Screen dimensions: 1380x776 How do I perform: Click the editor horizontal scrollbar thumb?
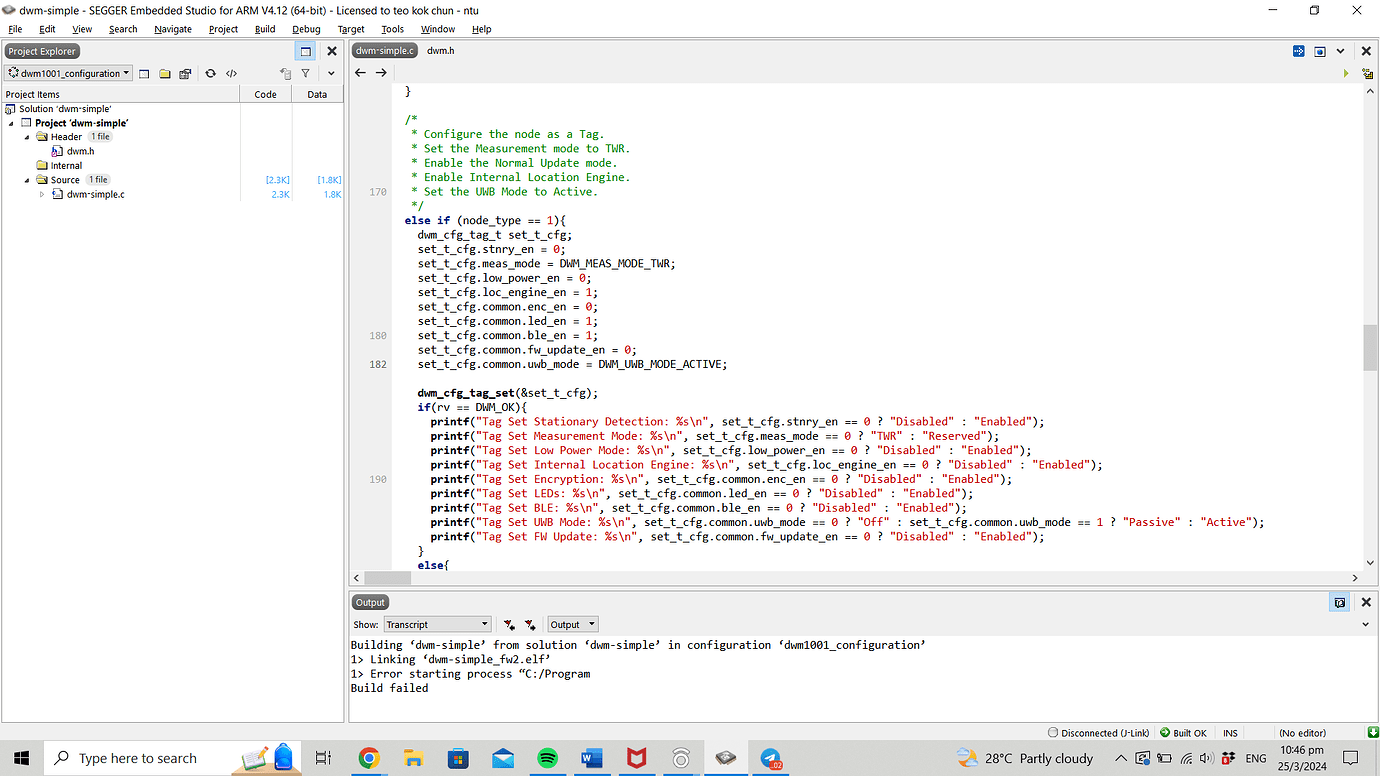click(387, 577)
